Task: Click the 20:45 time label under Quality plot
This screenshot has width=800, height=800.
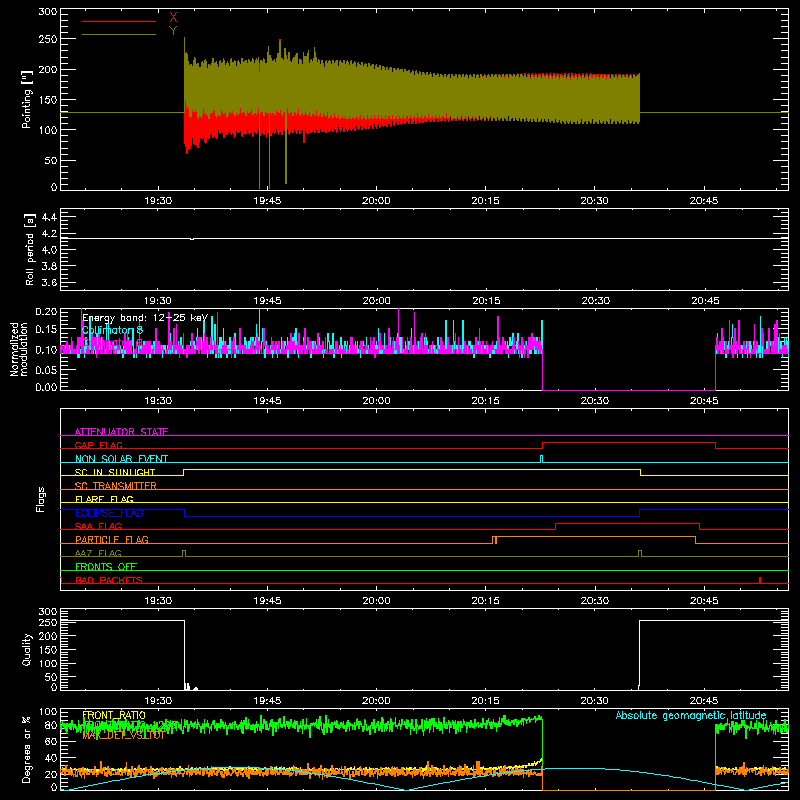Action: click(x=704, y=701)
